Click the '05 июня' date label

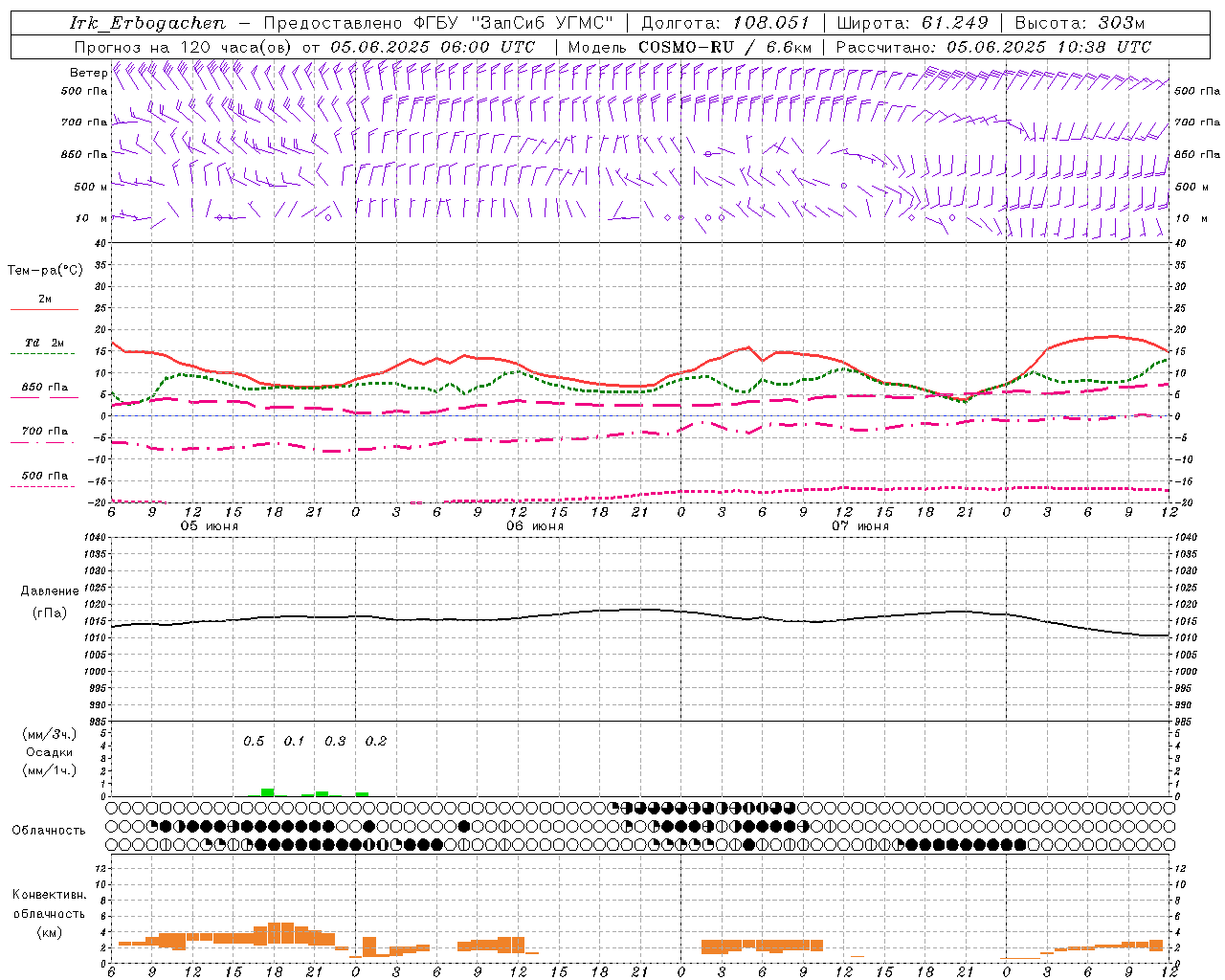(x=210, y=526)
